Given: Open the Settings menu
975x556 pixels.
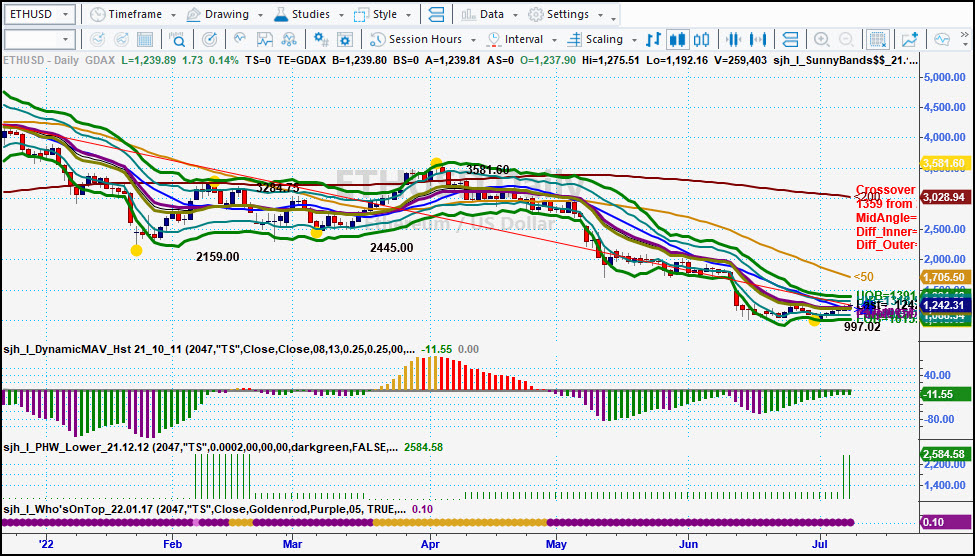Looking at the screenshot, I should pyautogui.click(x=565, y=14).
